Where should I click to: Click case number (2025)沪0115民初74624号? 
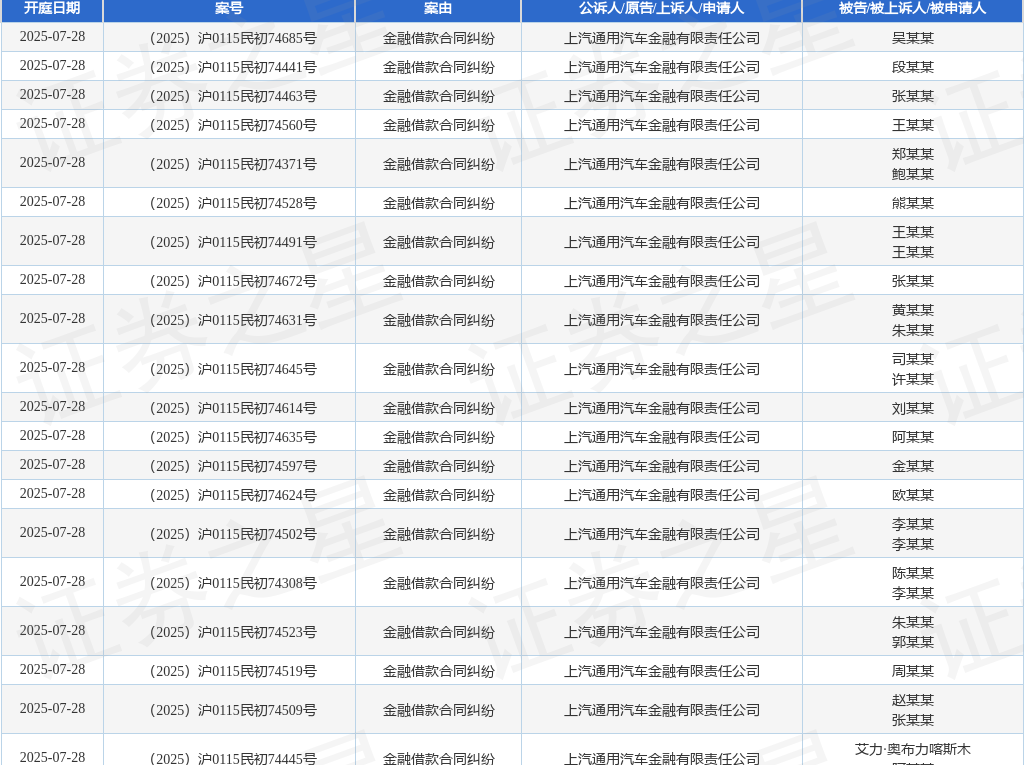pos(233,496)
